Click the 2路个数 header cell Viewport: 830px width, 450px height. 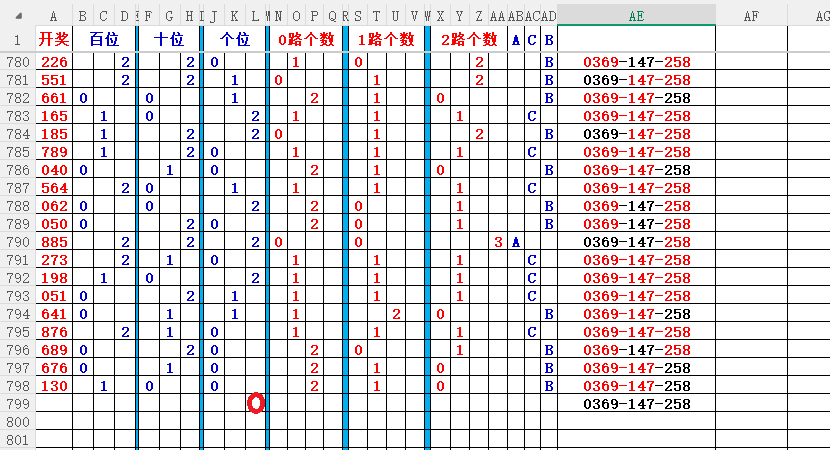(469, 39)
